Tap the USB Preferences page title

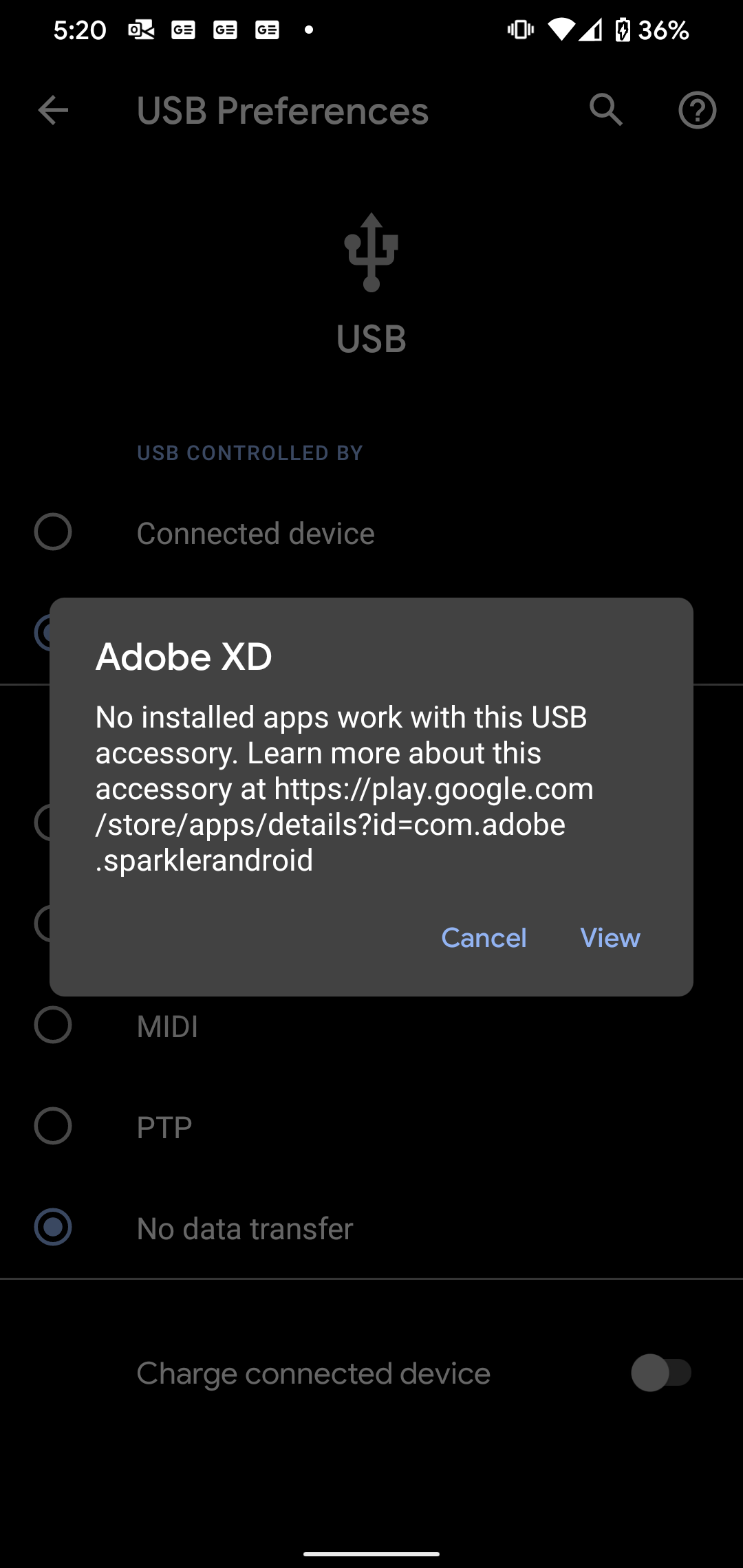point(282,111)
